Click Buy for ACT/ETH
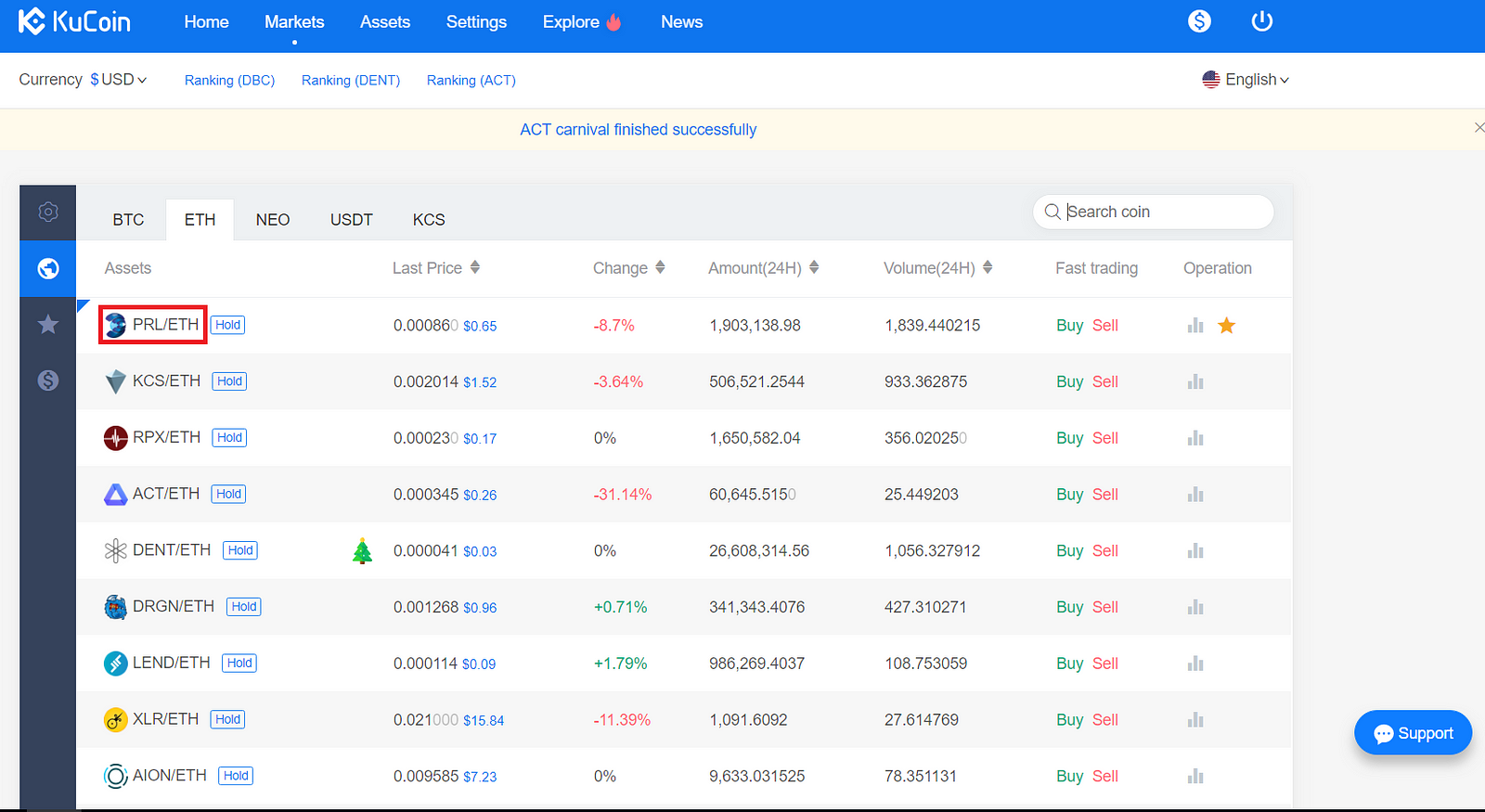Viewport: 1485px width, 812px height. (1069, 495)
